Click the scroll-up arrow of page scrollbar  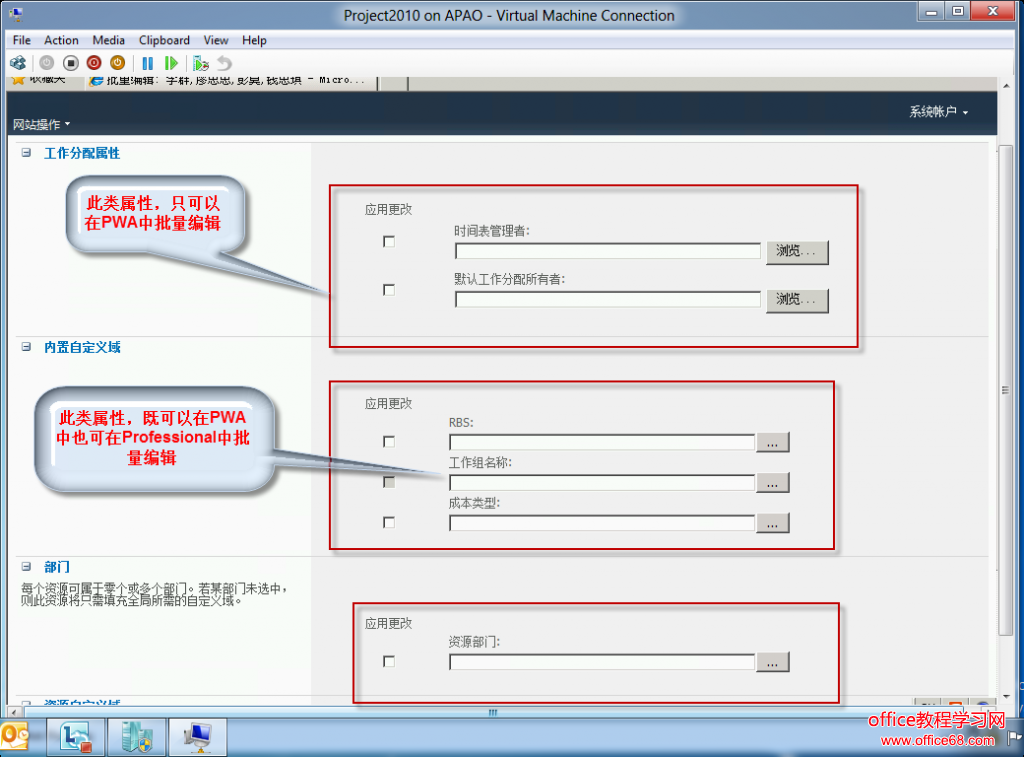tap(1005, 86)
